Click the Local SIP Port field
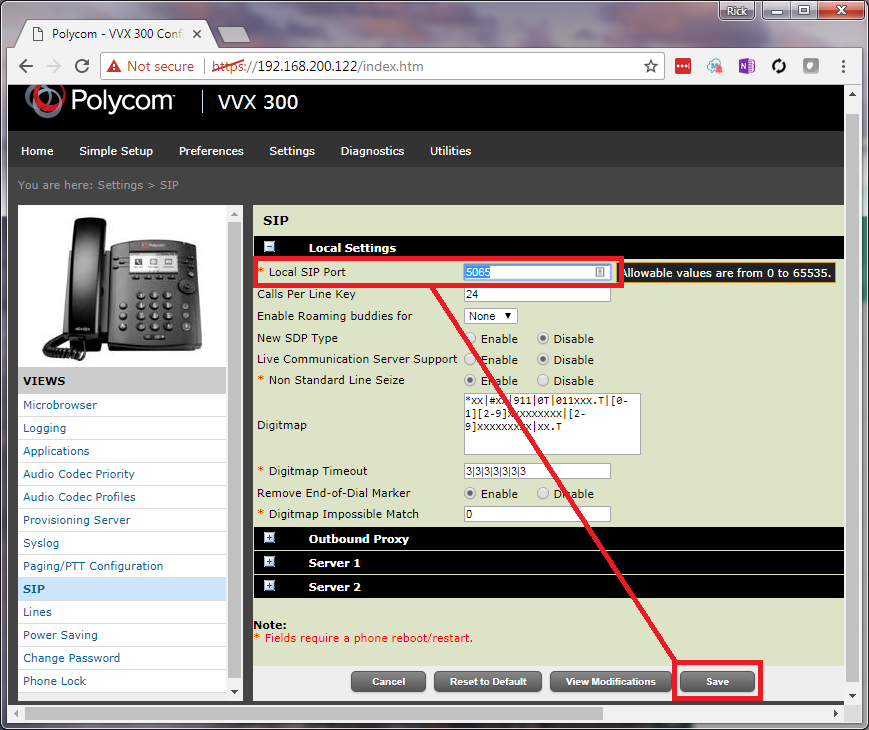 [x=537, y=272]
